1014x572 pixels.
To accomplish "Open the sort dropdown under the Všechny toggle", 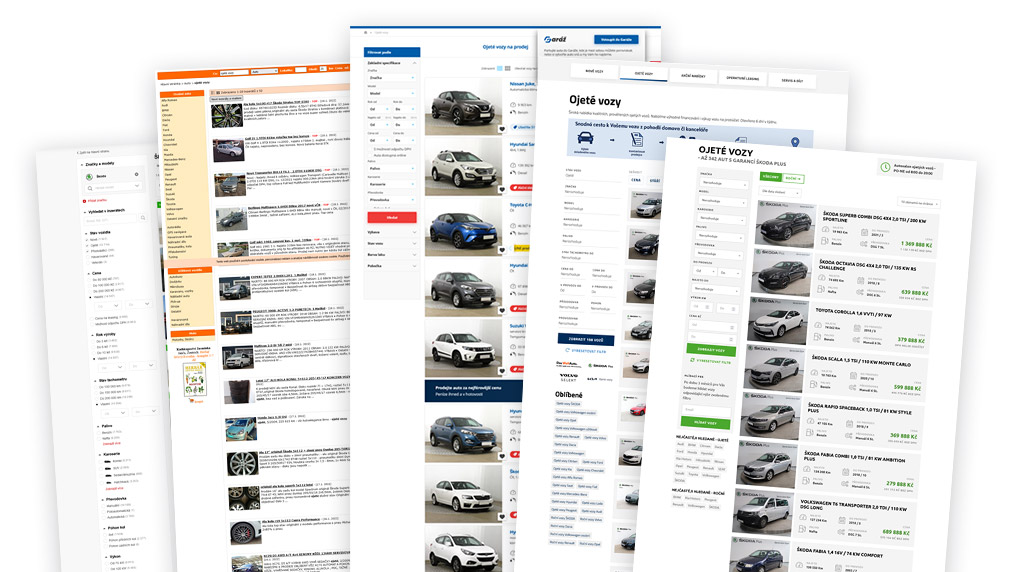I will [x=780, y=192].
